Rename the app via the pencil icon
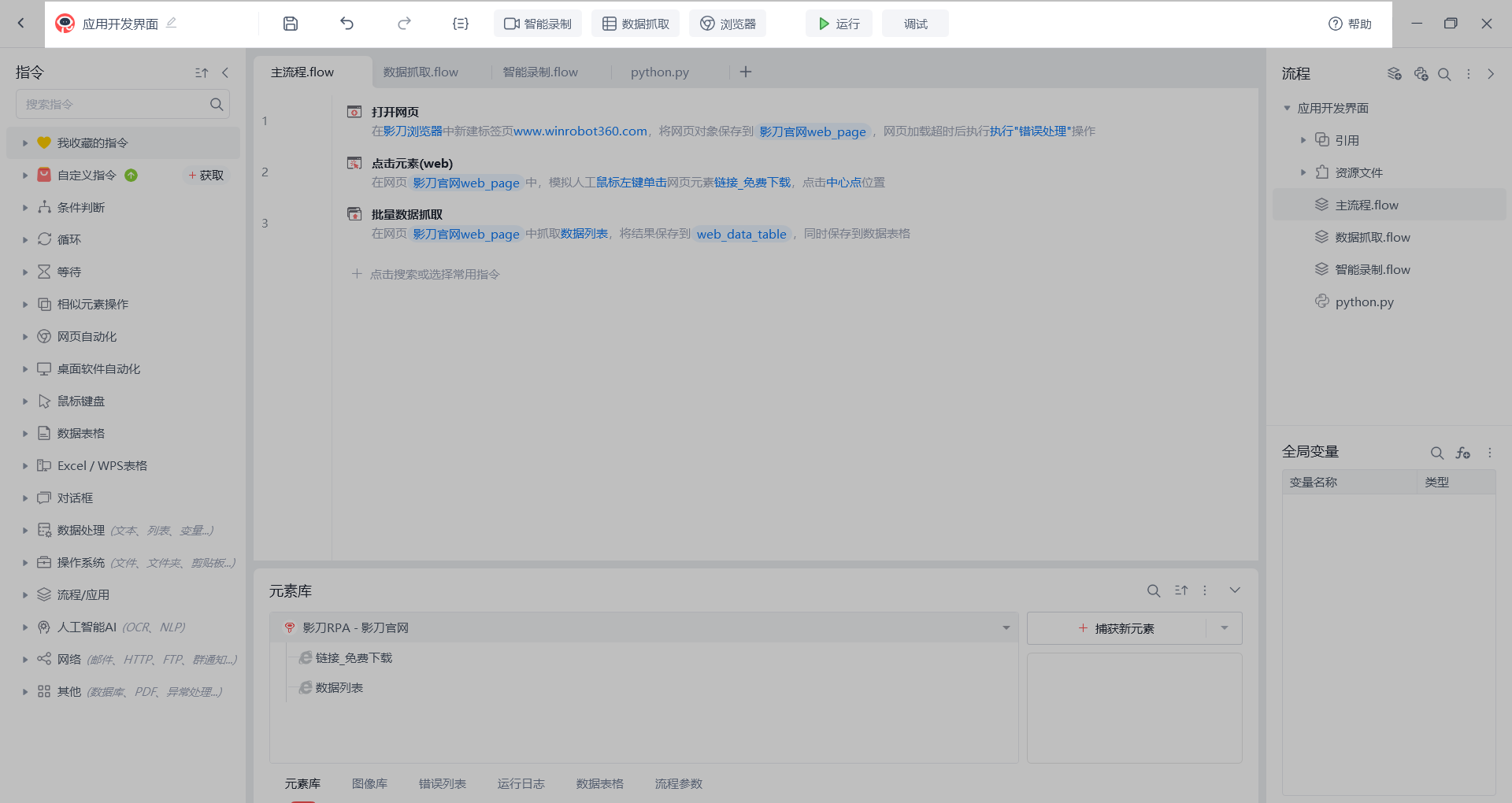Viewport: 1512px width, 803px height. (x=172, y=23)
